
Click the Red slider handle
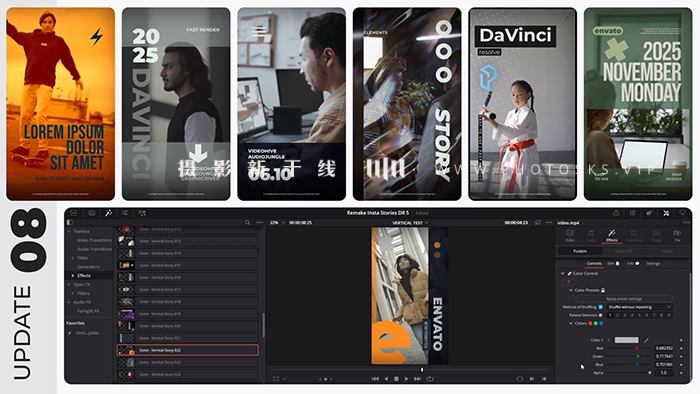tap(637, 348)
